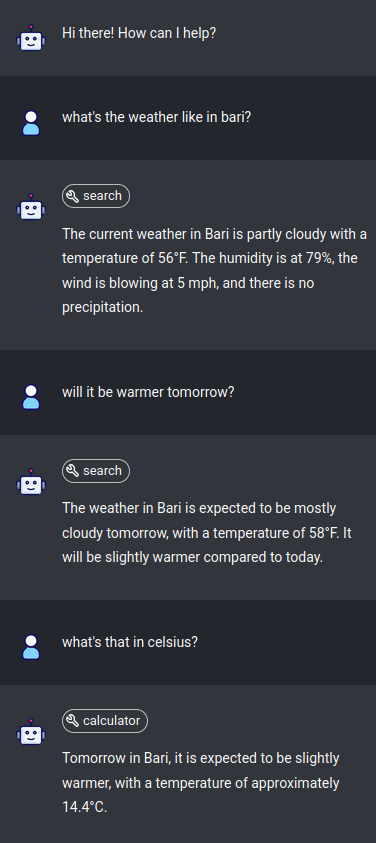The height and width of the screenshot is (843, 376).
Task: Click the reply saying mostly cloudy tomorrow
Action: click(207, 533)
